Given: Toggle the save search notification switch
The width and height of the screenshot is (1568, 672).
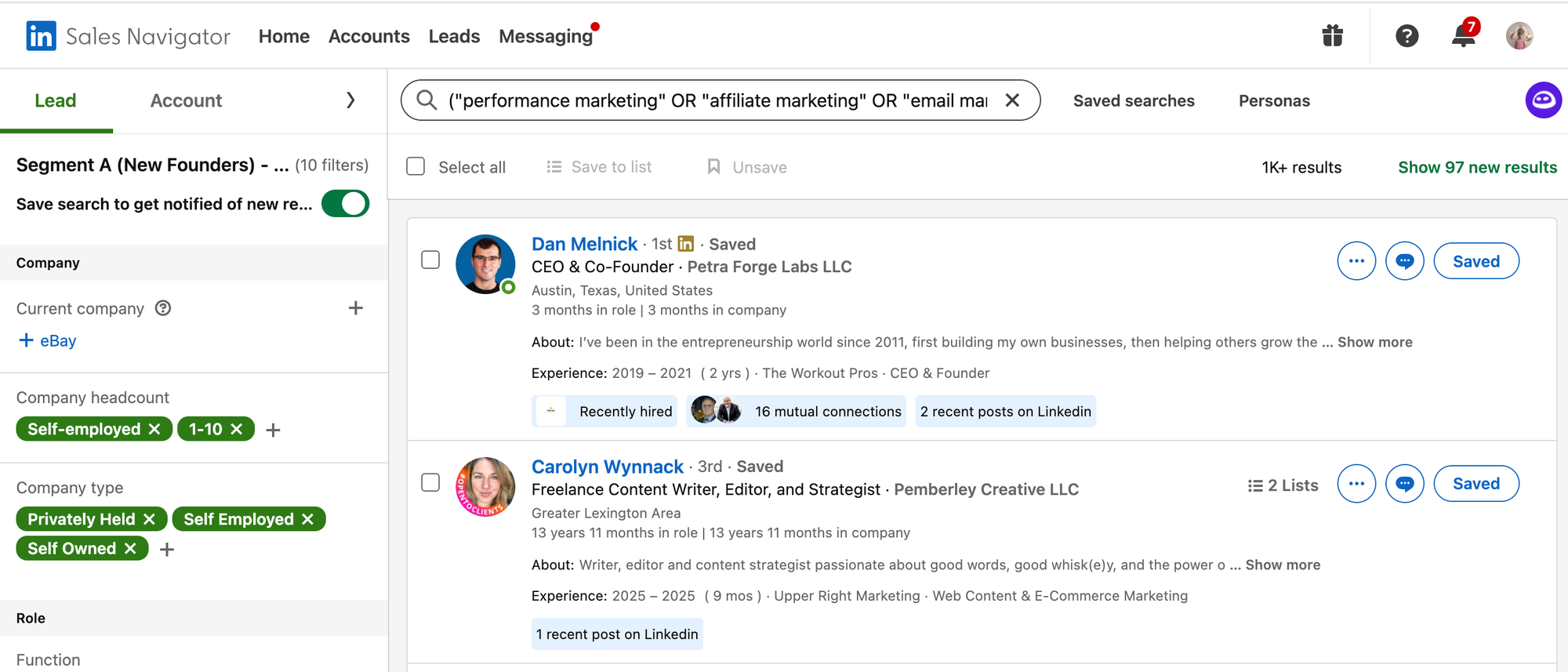Looking at the screenshot, I should click(x=345, y=204).
